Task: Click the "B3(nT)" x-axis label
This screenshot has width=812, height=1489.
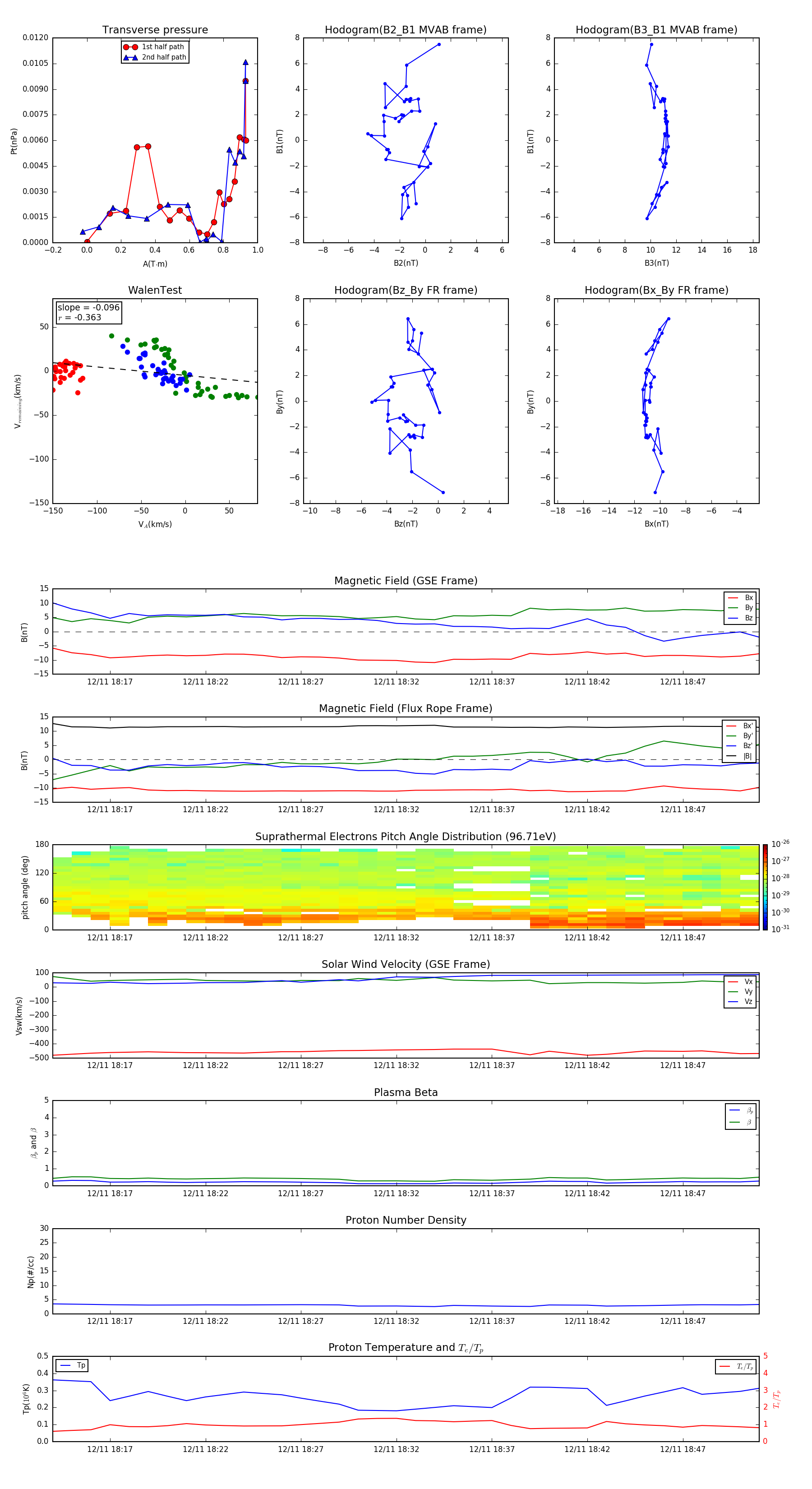Action: click(656, 263)
